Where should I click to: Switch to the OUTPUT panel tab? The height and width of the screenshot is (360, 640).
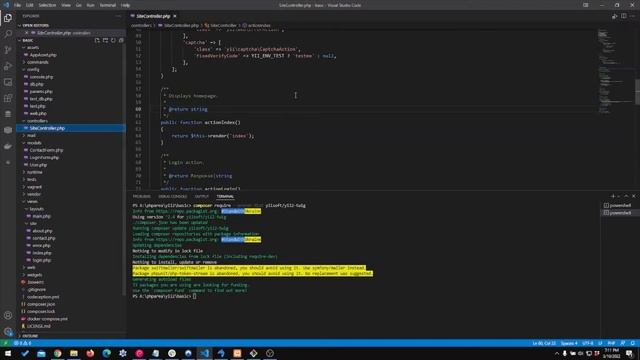pos(202,196)
